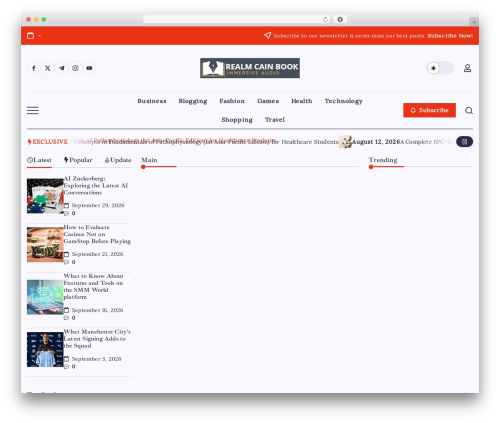This screenshot has width=500, height=423.
Task: Click the red Subscribe button
Action: [429, 110]
